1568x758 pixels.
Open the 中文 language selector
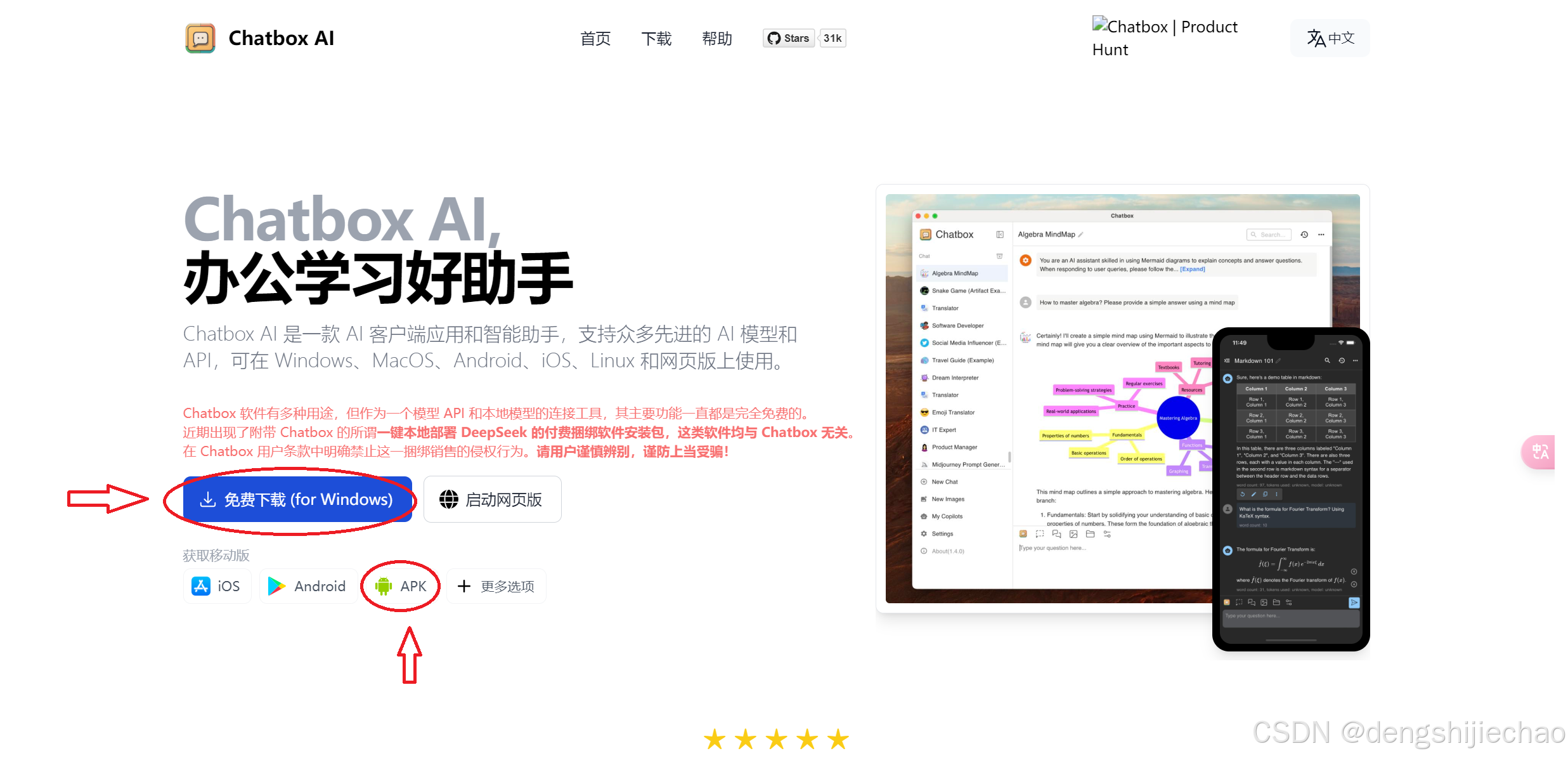click(x=1330, y=38)
